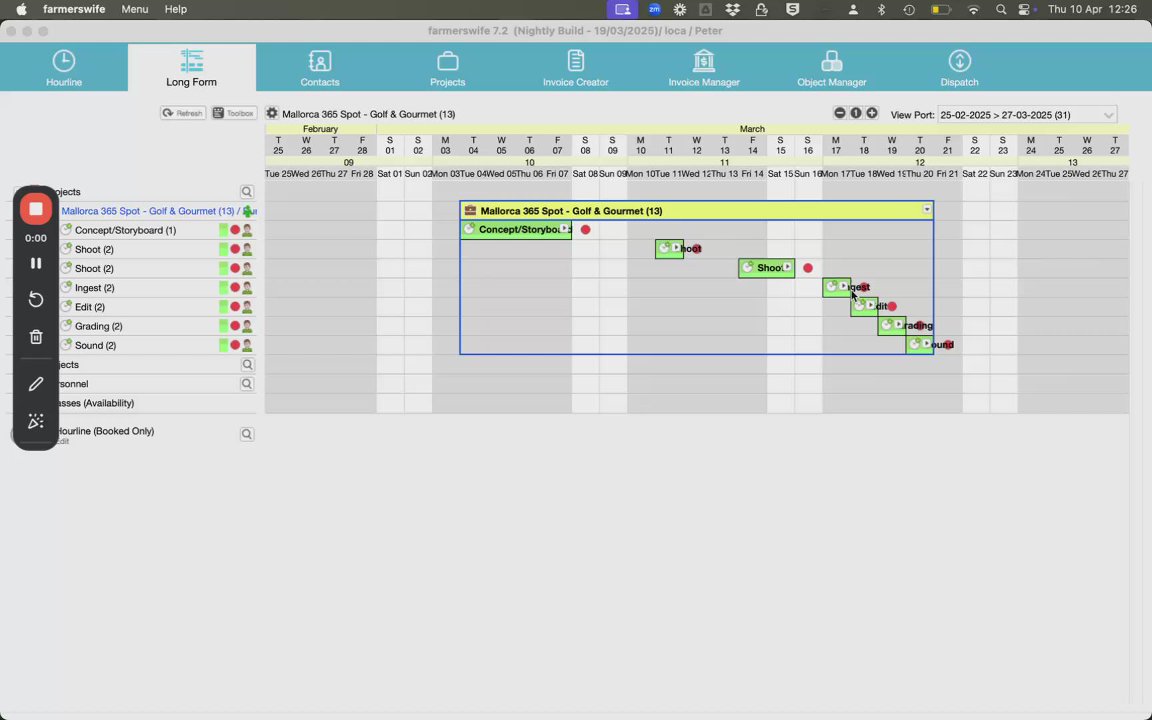This screenshot has width=1152, height=720.
Task: Click the 'Mon 17' date header
Action: (836, 174)
